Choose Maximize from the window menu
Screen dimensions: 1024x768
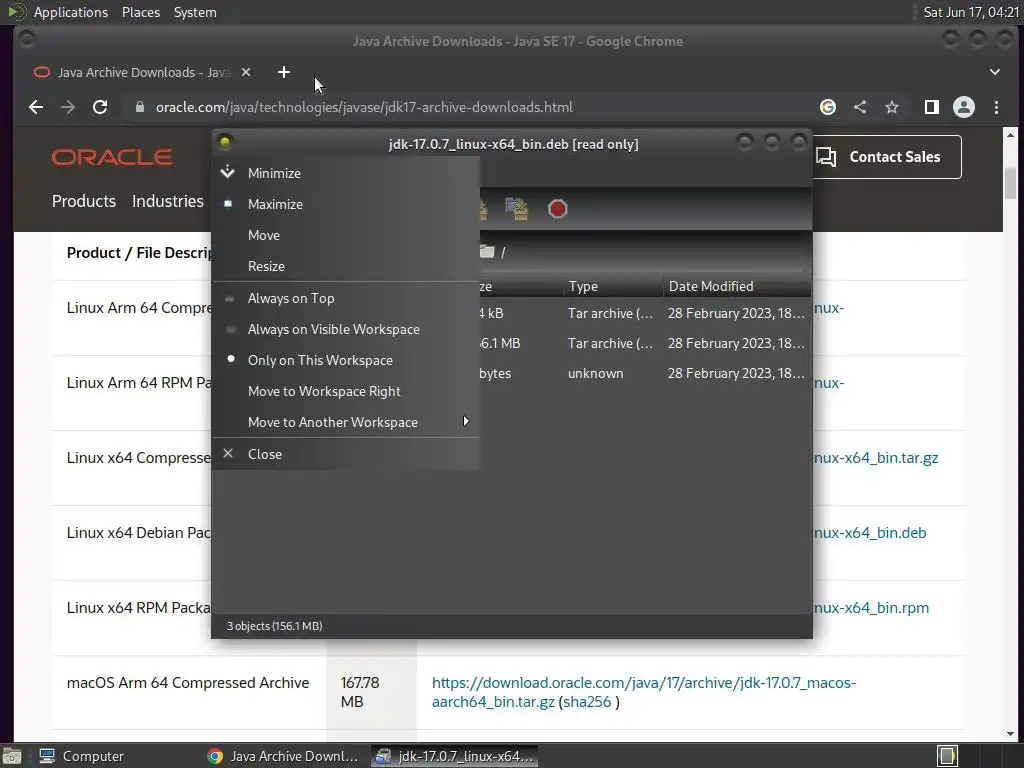point(345,204)
